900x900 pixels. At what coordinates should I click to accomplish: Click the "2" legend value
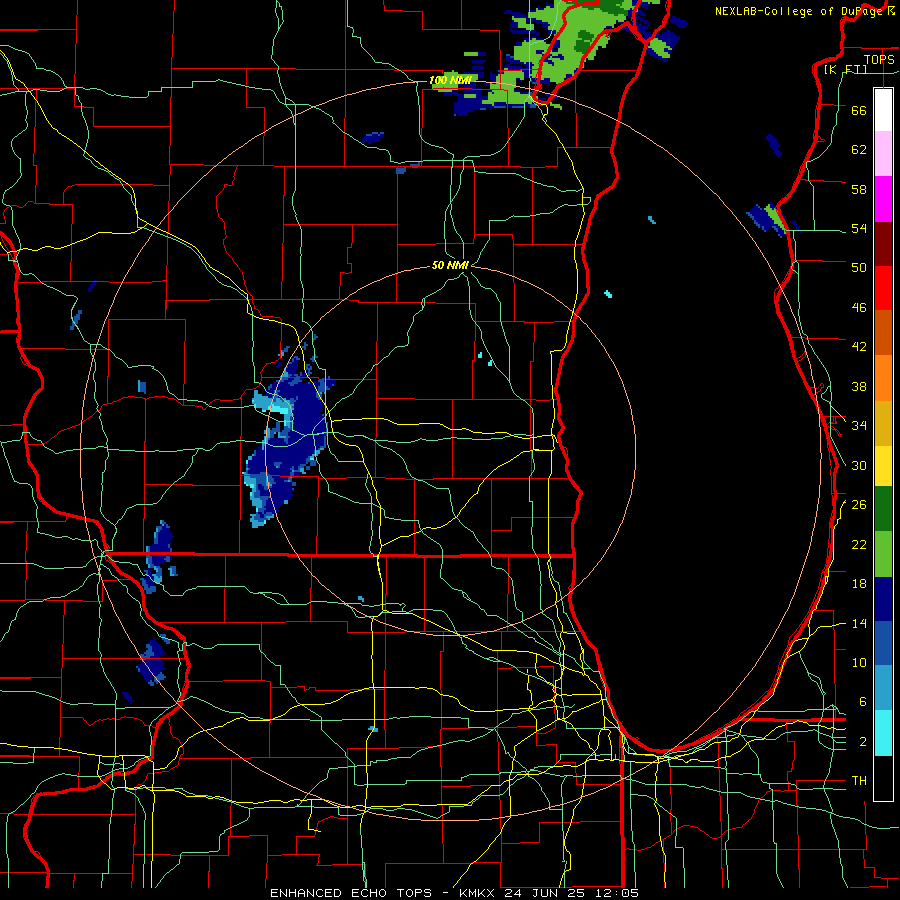pyautogui.click(x=863, y=742)
